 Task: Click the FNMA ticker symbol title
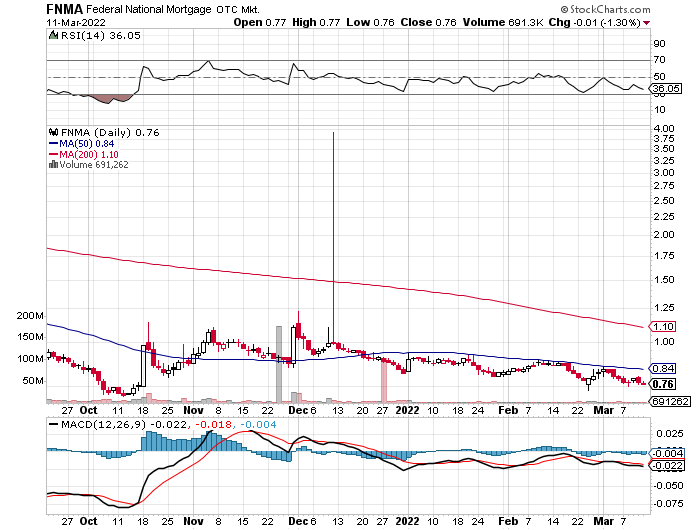(x=65, y=9)
